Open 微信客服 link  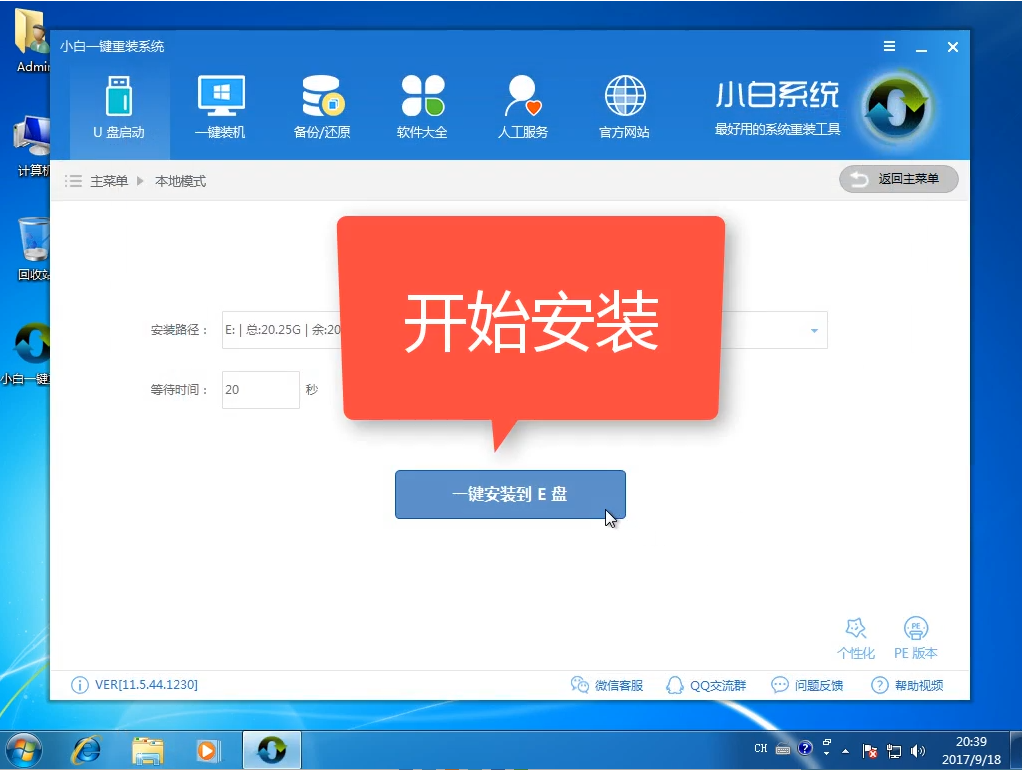607,685
